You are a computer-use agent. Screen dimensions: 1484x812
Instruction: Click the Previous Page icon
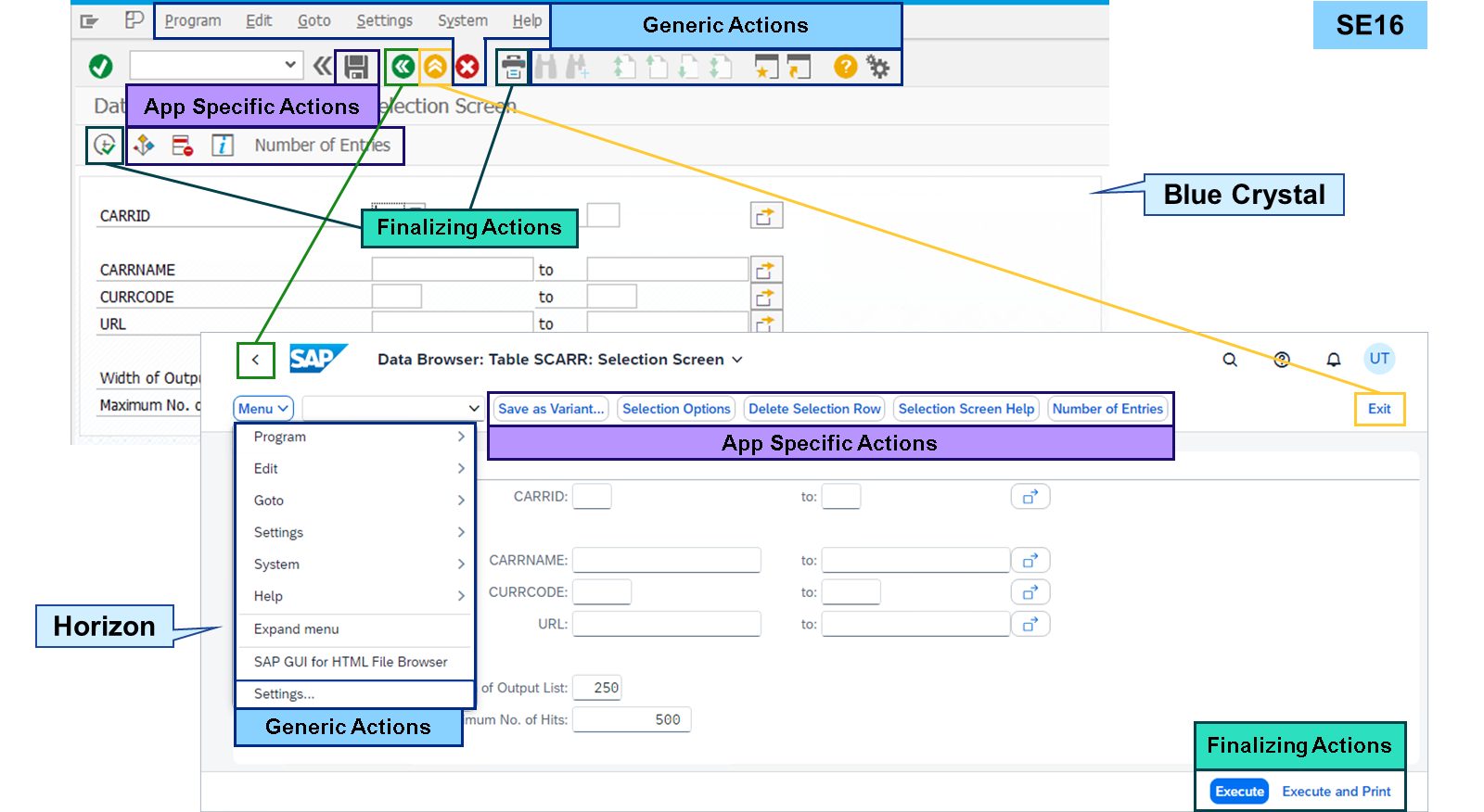pyautogui.click(x=657, y=67)
